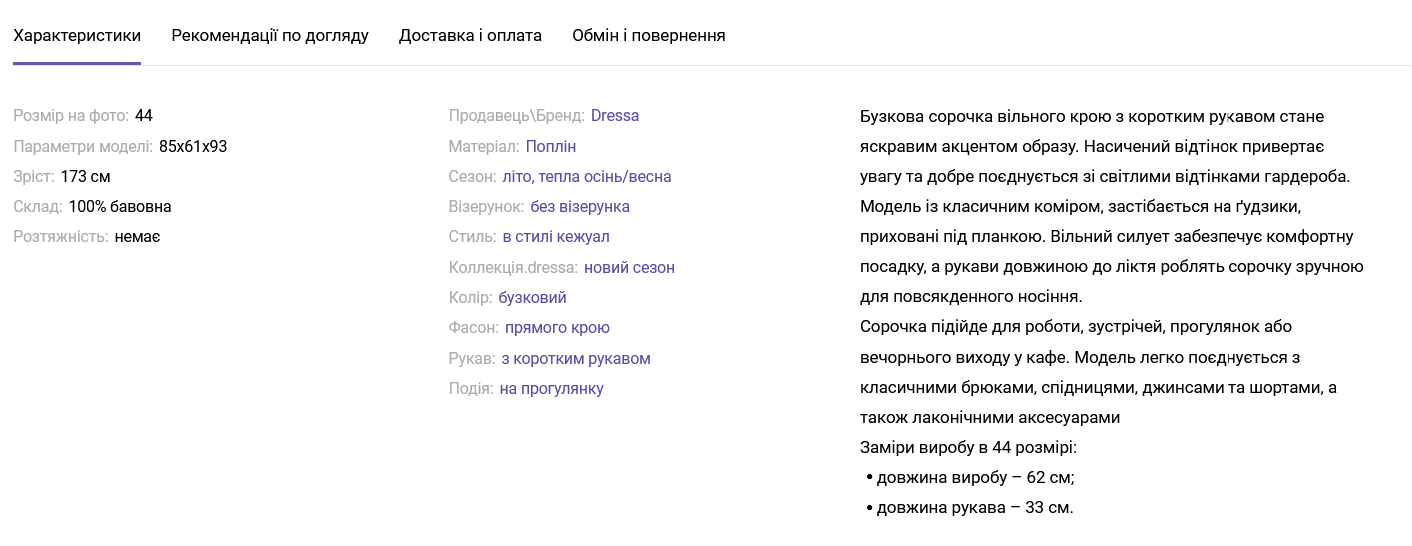Open the бузковий color link

[533, 298]
